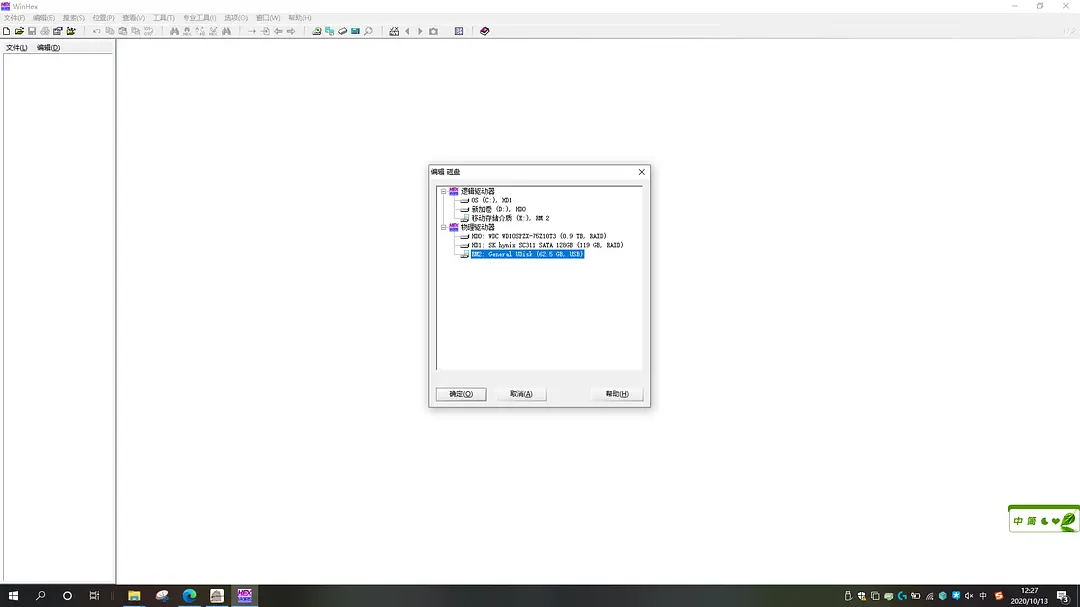Click the book help icon in toolbar
The image size is (1080, 607).
point(485,31)
